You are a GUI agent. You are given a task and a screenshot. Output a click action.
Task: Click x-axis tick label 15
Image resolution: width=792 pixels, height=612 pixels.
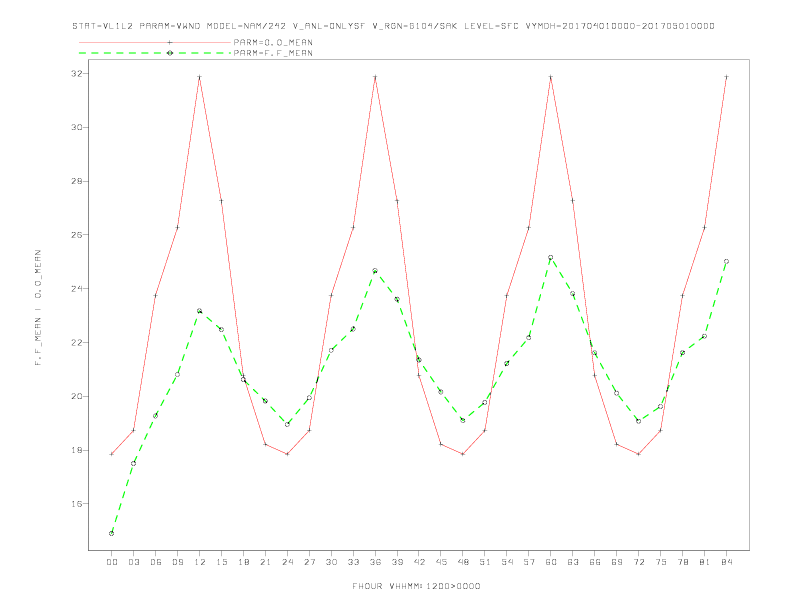pyautogui.click(x=221, y=562)
